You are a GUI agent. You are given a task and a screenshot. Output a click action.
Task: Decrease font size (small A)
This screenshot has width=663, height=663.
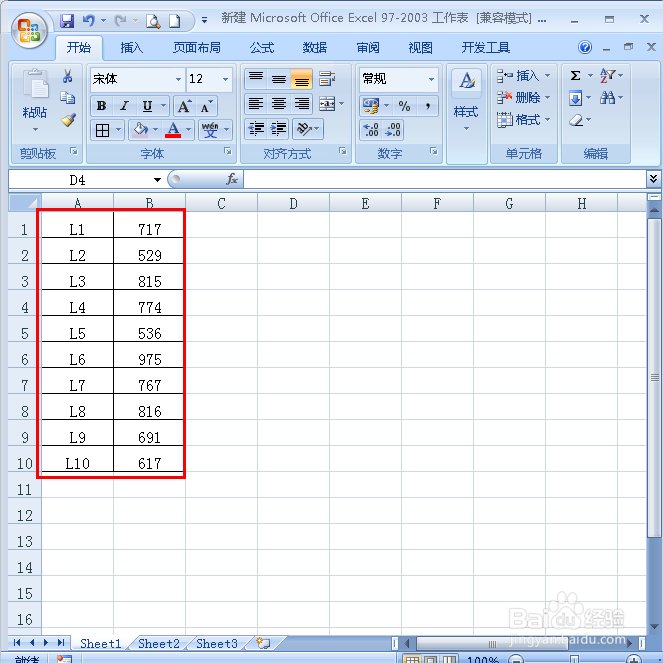pos(206,106)
